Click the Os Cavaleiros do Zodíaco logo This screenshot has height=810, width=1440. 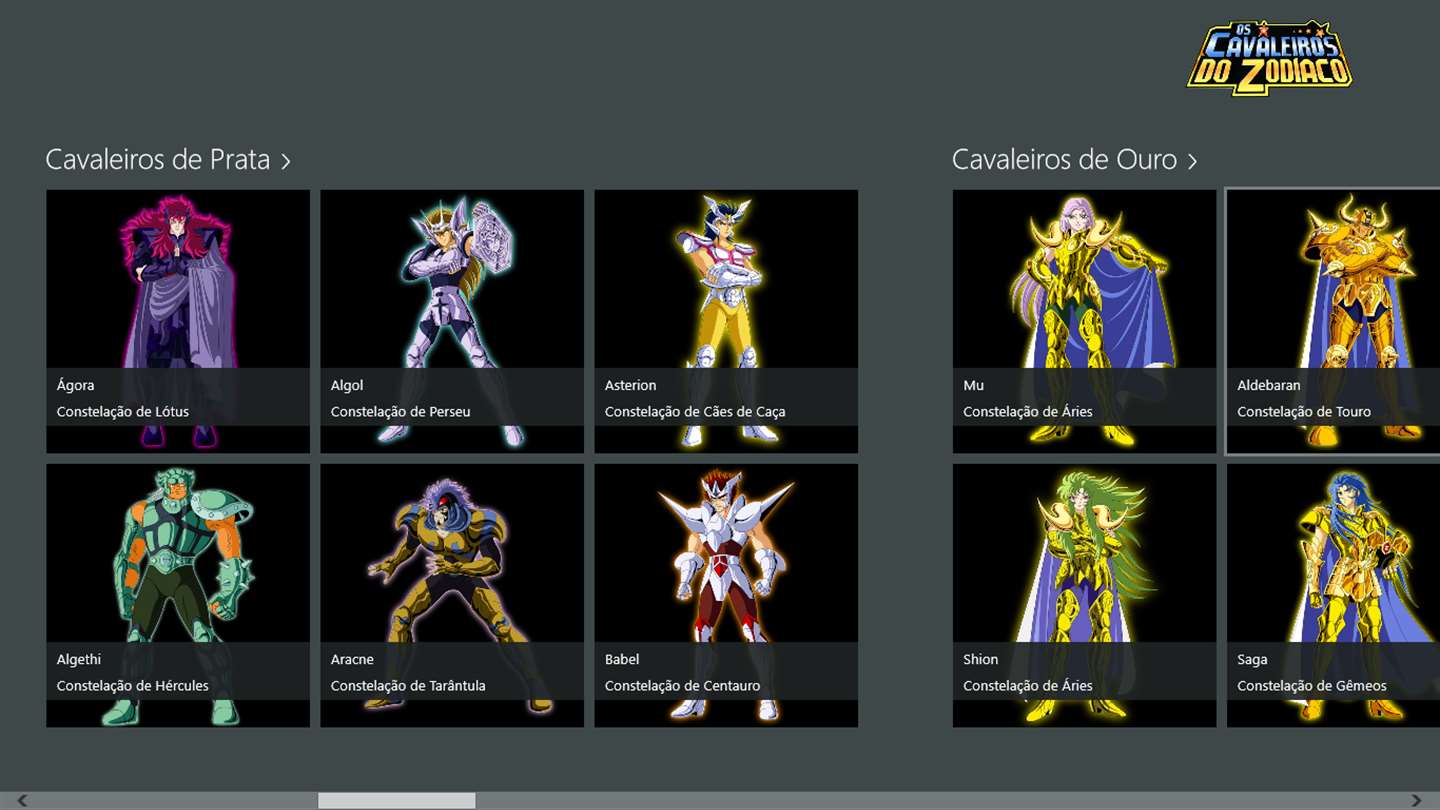(1270, 58)
